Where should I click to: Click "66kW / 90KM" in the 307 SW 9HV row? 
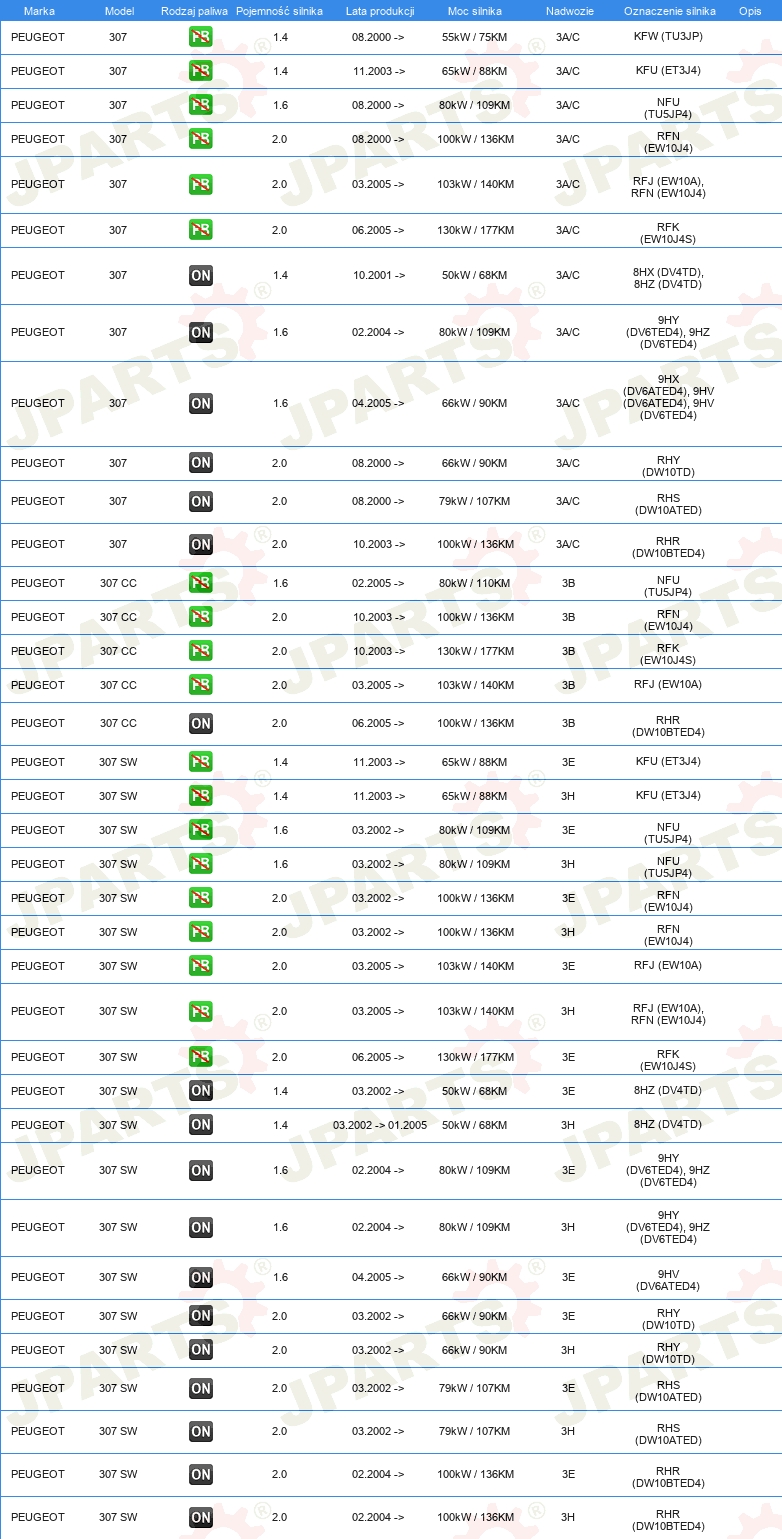click(475, 1277)
